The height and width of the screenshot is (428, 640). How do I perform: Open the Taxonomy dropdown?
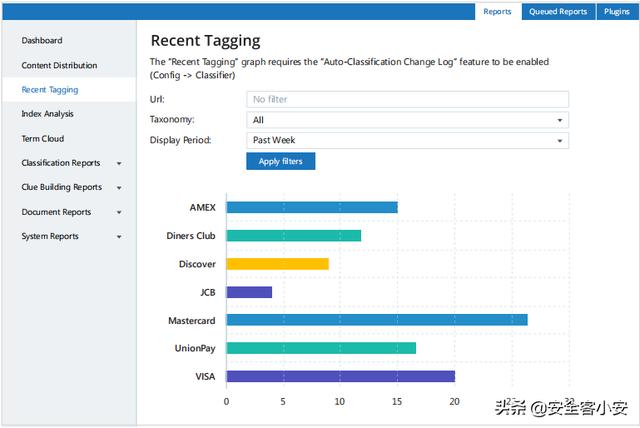[x=407, y=120]
